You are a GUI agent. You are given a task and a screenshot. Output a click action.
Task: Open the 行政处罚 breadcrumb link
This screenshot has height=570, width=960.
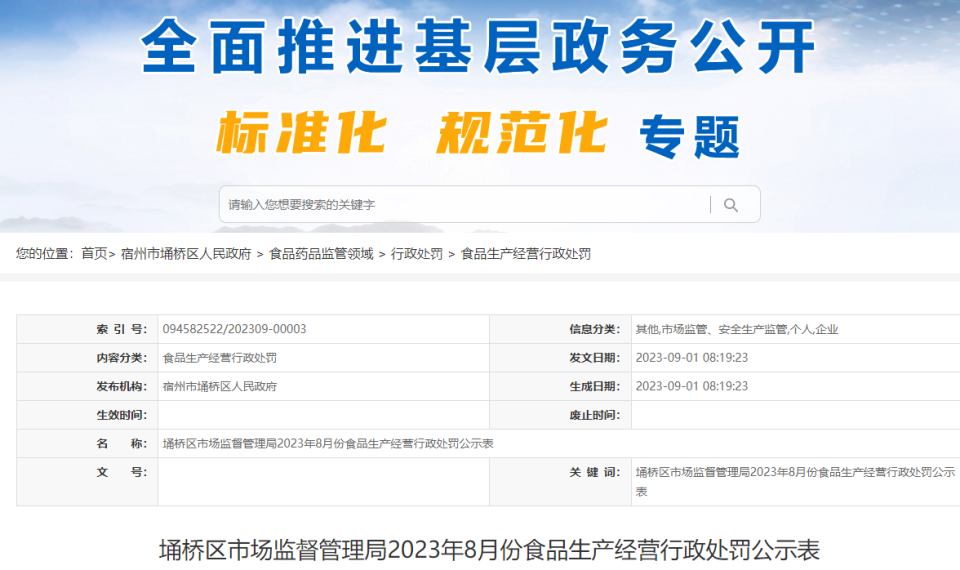click(417, 253)
